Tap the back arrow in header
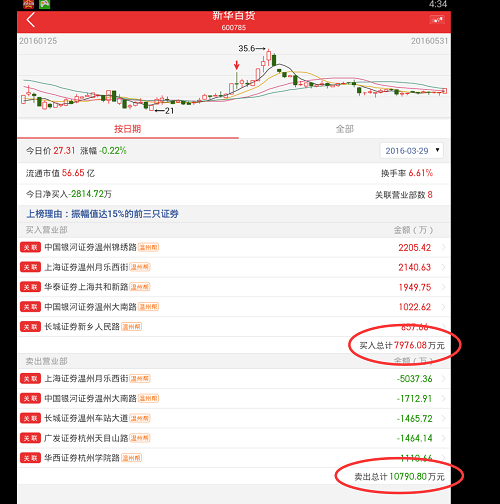Image resolution: width=500 pixels, height=504 pixels. (x=31, y=20)
